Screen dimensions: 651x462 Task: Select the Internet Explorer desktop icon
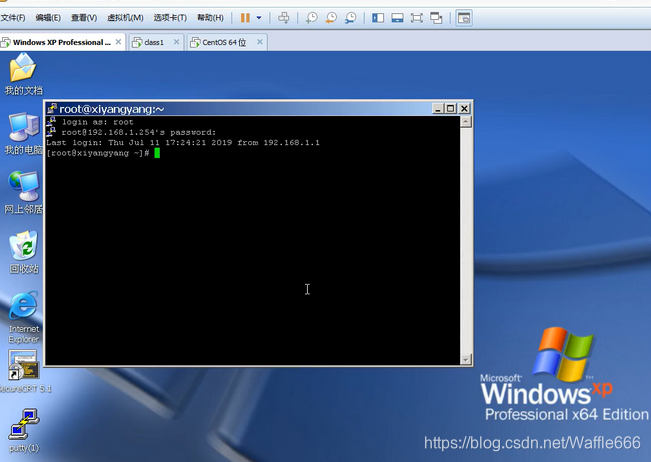pyautogui.click(x=24, y=318)
